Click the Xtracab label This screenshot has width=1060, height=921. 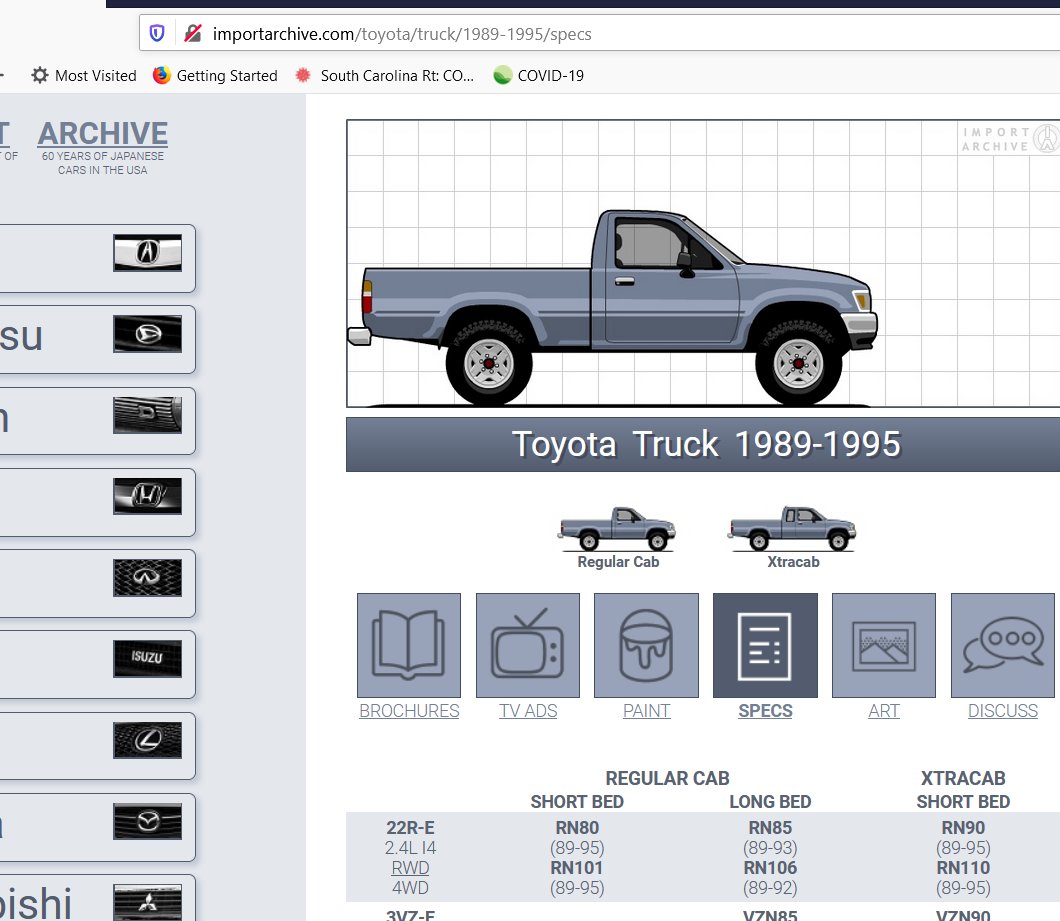click(793, 562)
